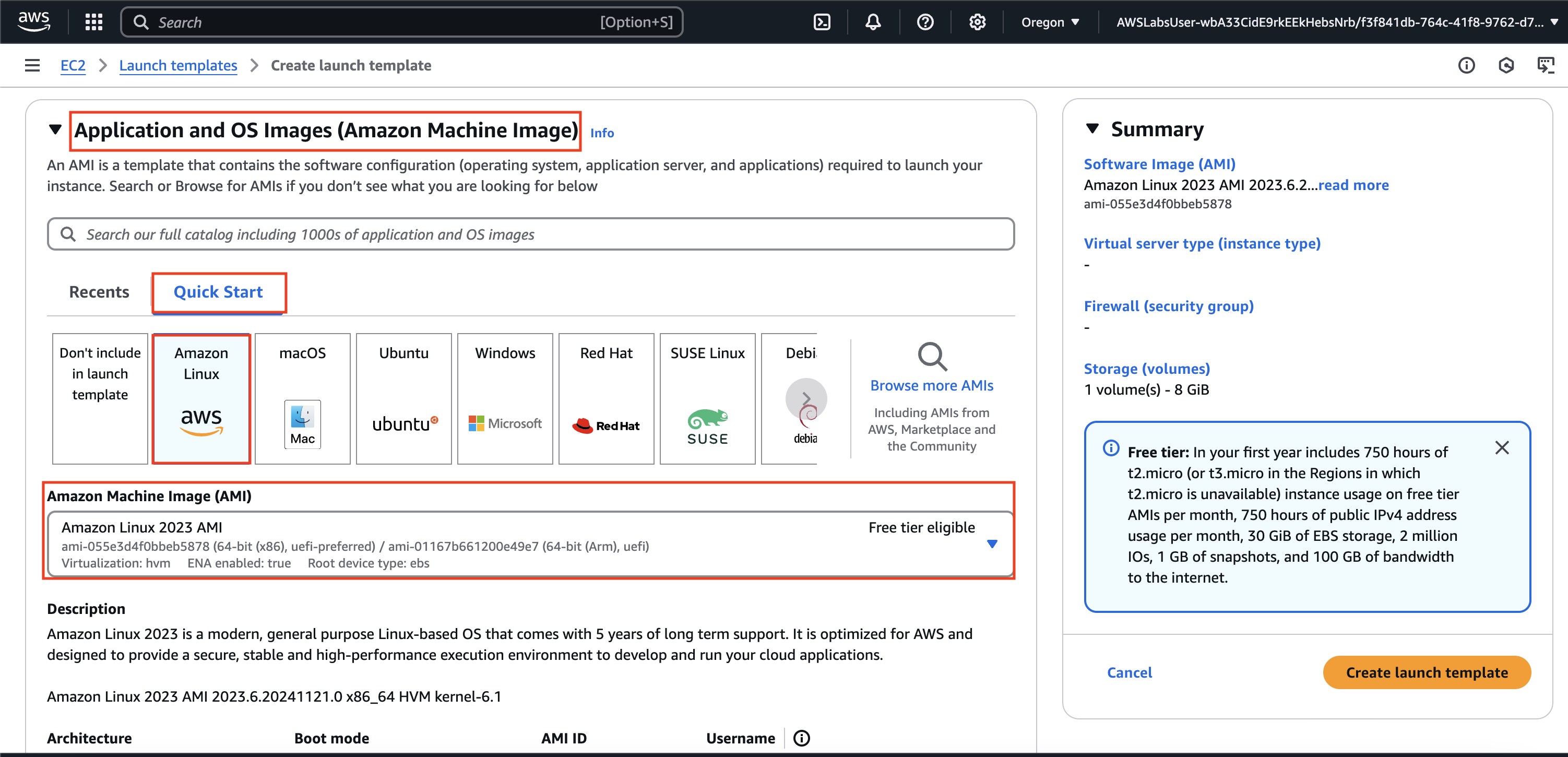Image resolution: width=1568 pixels, height=757 pixels.
Task: Click the '1 volume(s) - 8 GiB' text
Action: coord(1146,390)
